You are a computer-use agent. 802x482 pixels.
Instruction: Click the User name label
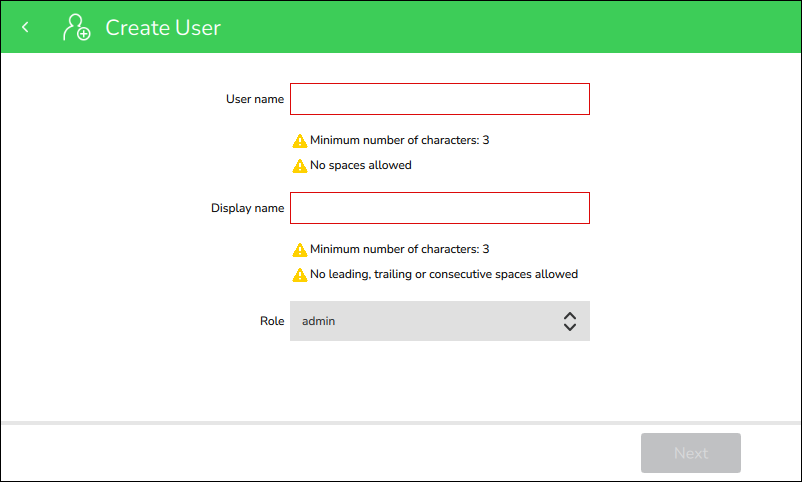pyautogui.click(x=255, y=99)
